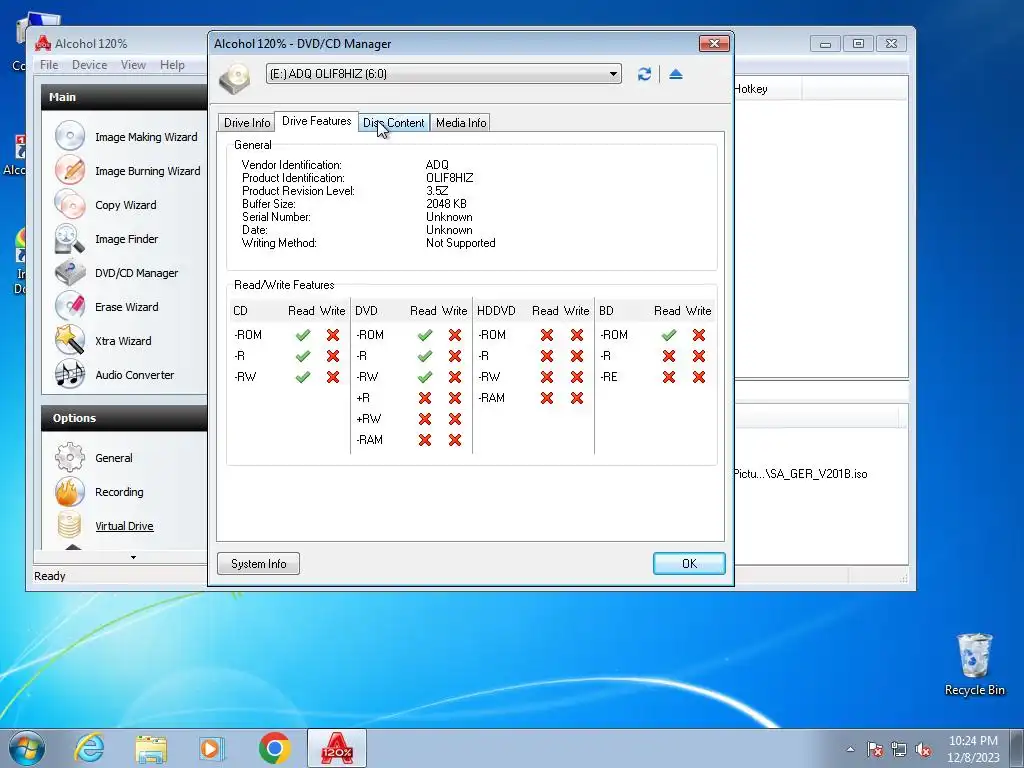Click the Virtual Drive link label
The height and width of the screenshot is (768, 1024).
point(124,526)
